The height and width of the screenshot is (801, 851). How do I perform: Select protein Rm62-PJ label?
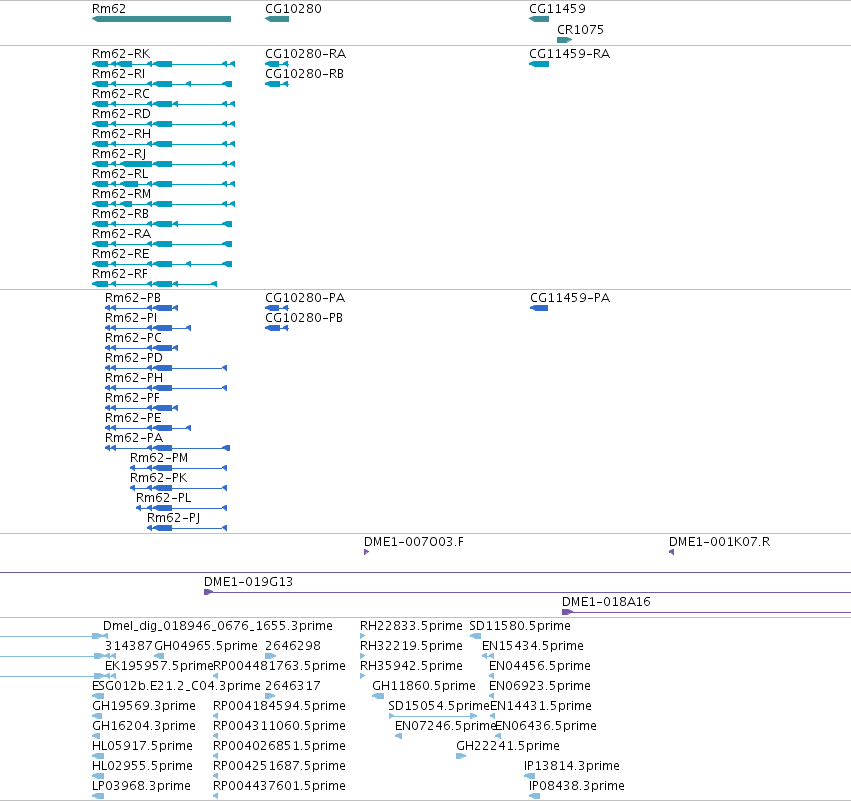click(x=174, y=518)
